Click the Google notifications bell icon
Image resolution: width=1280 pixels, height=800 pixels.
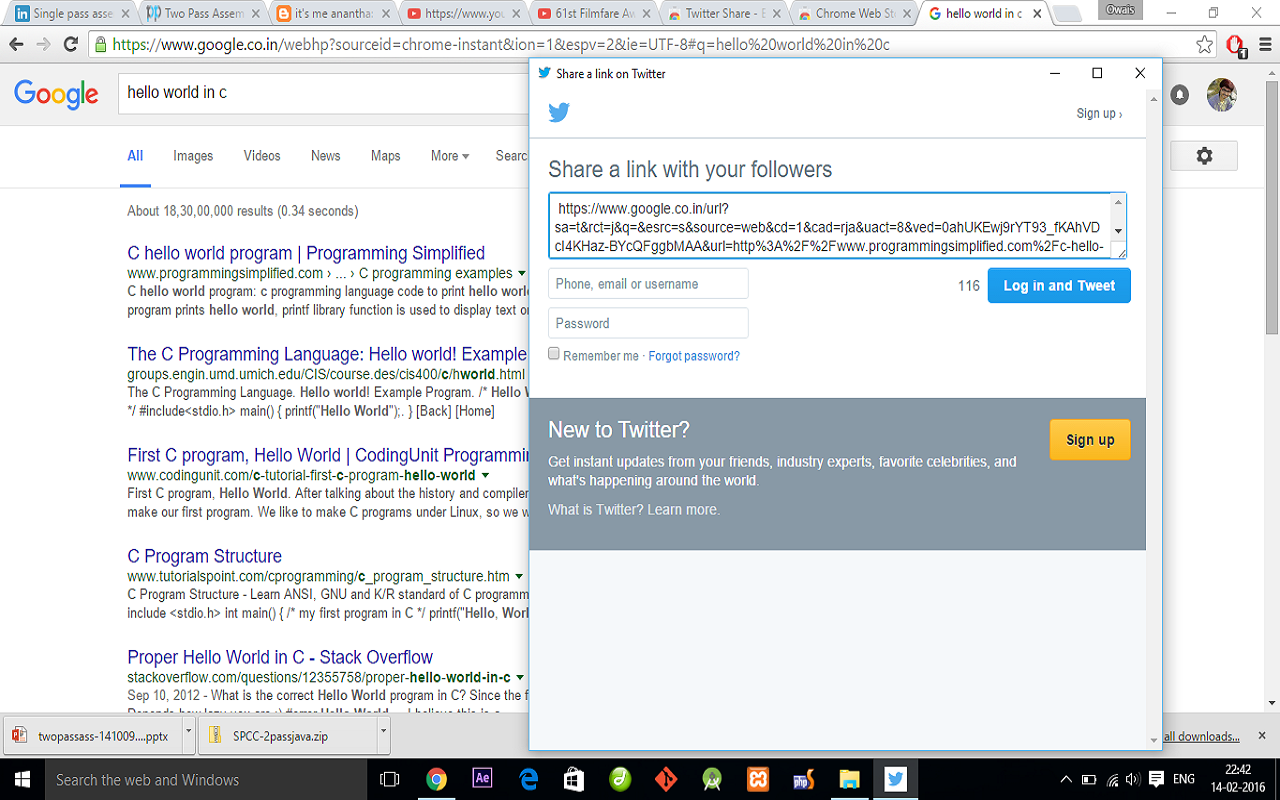(1180, 95)
